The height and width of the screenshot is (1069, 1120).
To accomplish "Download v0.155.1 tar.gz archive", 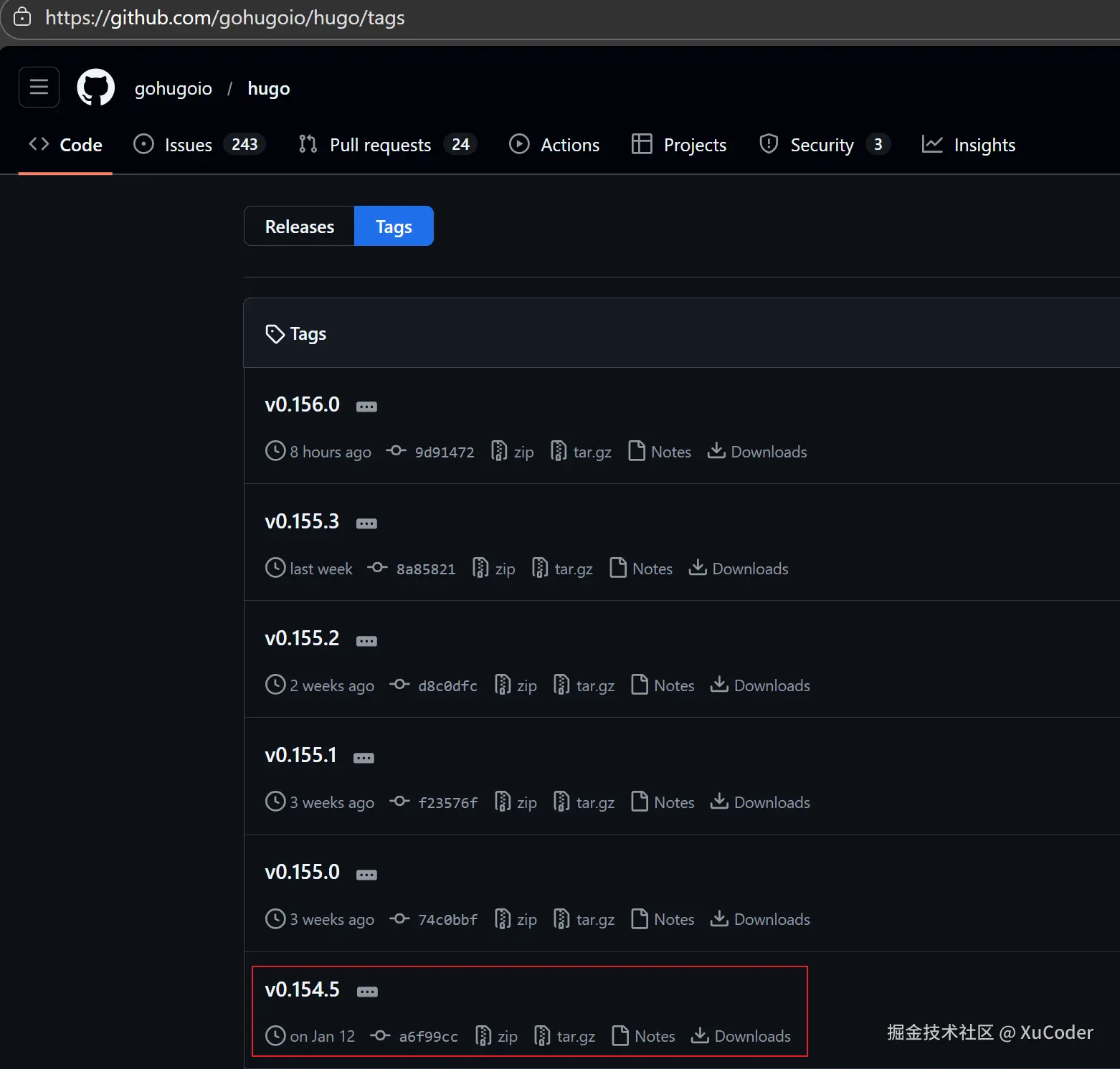I will [x=584, y=802].
